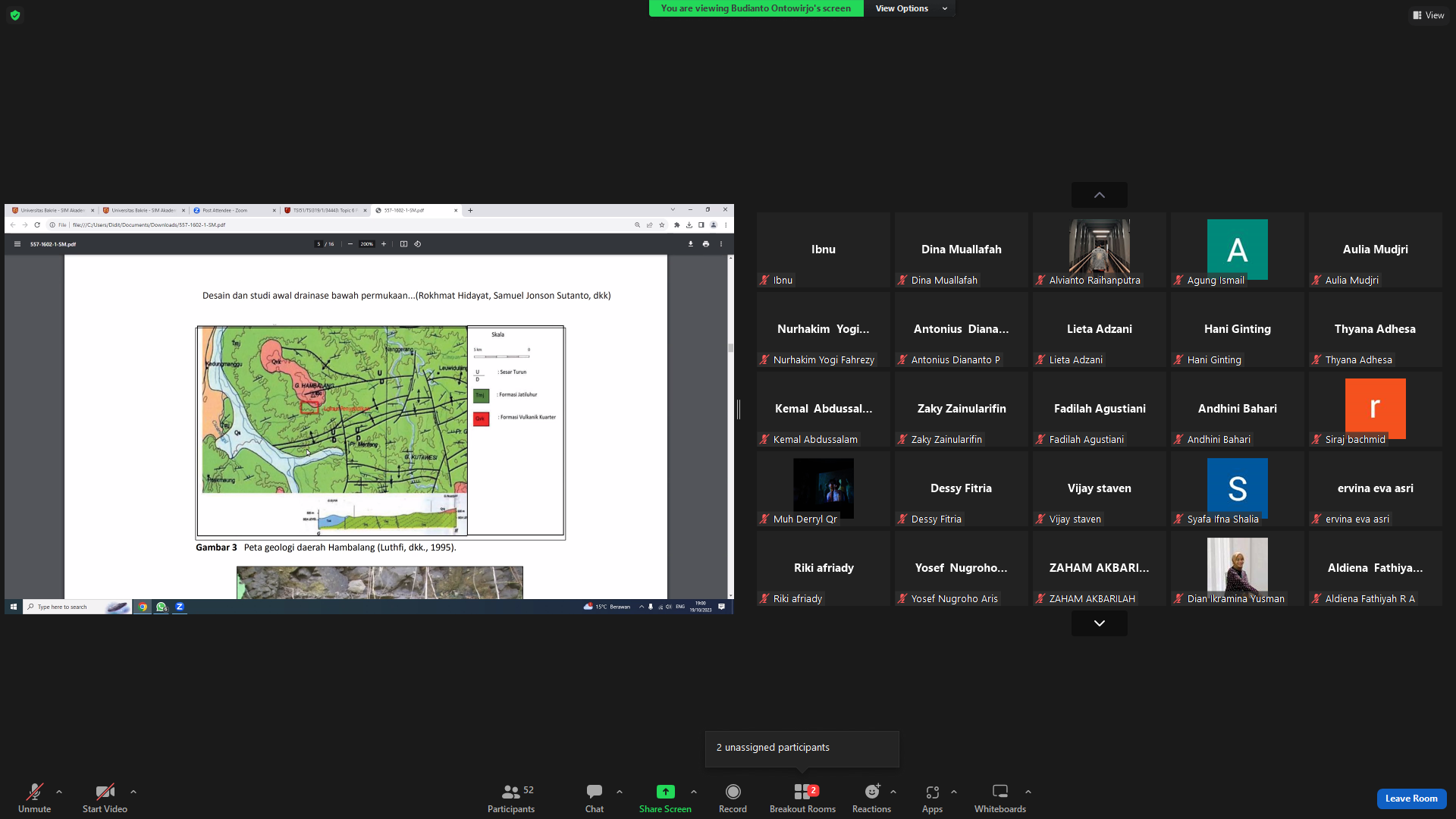Select Alvianto Raihanputra's video tile
The width and height of the screenshot is (1456, 819).
coord(1100,249)
